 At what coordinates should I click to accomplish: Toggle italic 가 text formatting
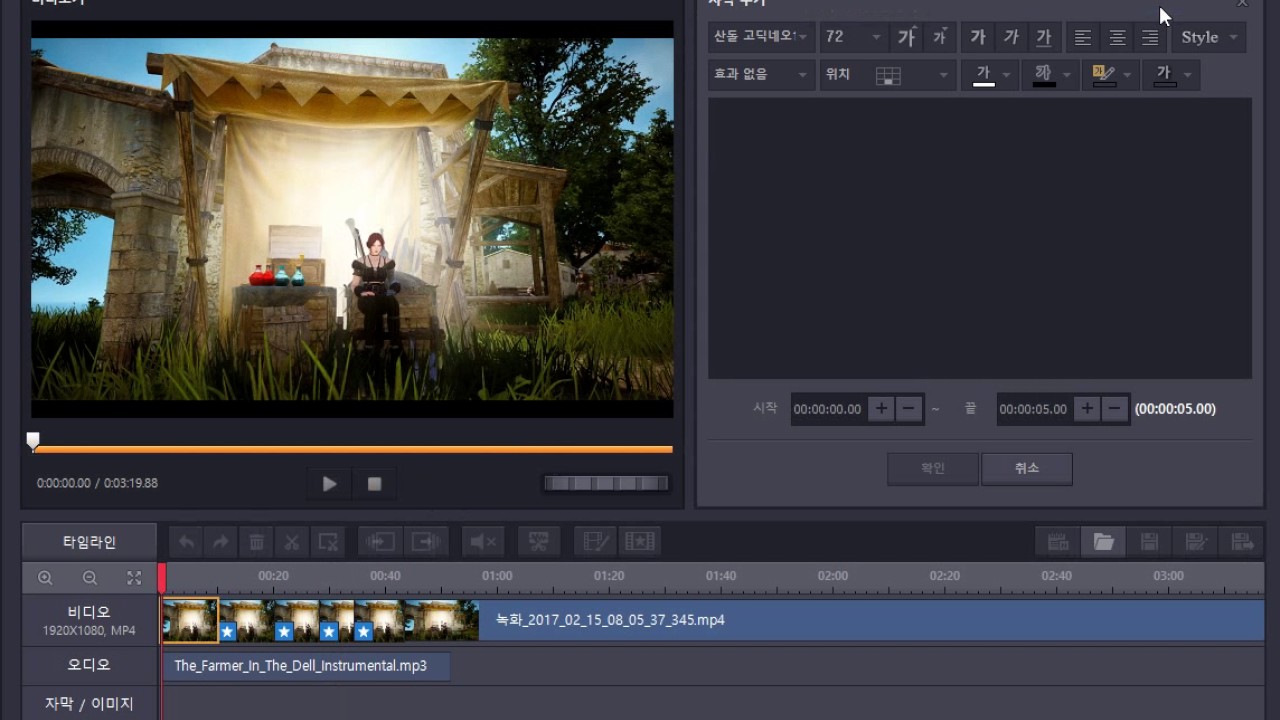tap(1011, 37)
